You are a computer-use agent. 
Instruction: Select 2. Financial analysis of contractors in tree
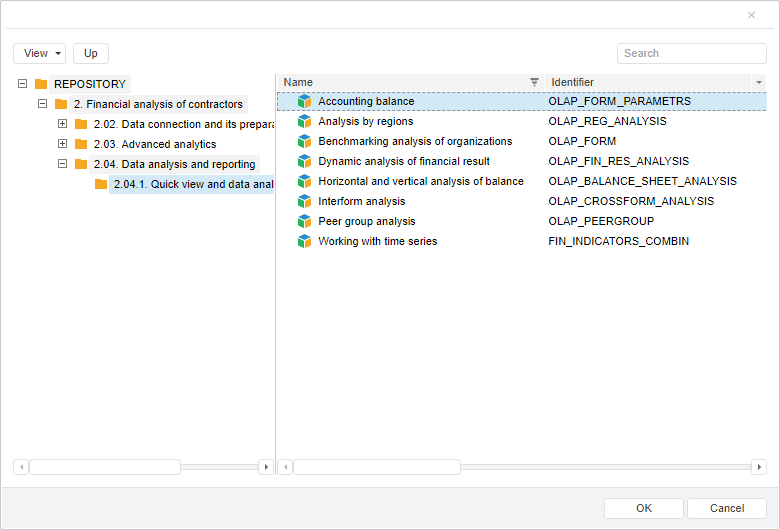[158, 104]
